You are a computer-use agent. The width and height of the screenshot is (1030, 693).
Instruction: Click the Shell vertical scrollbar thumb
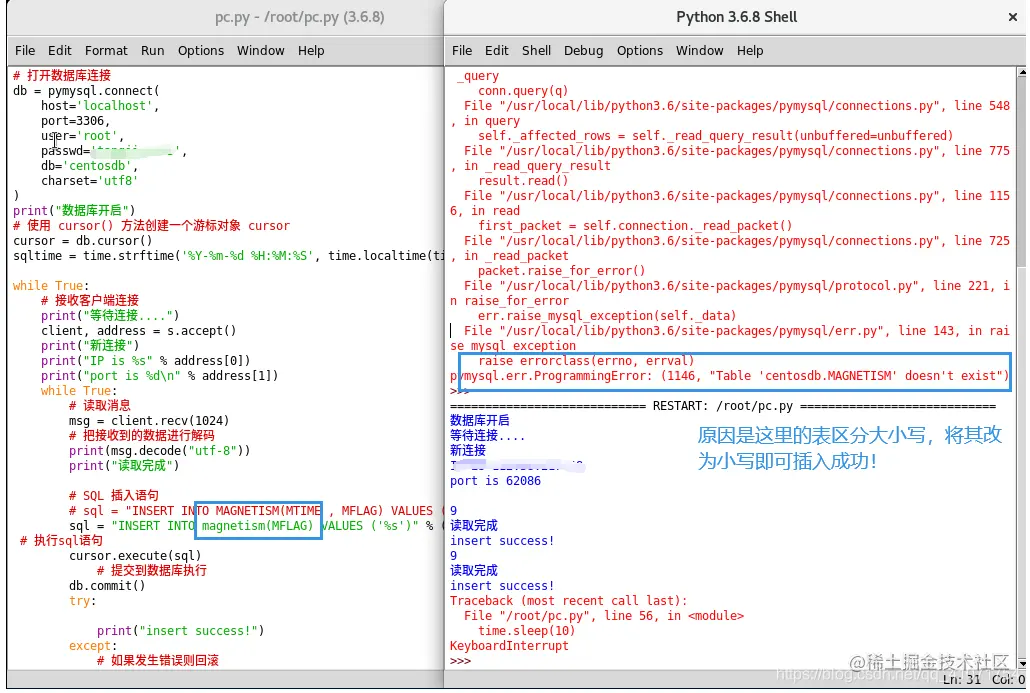1021,171
